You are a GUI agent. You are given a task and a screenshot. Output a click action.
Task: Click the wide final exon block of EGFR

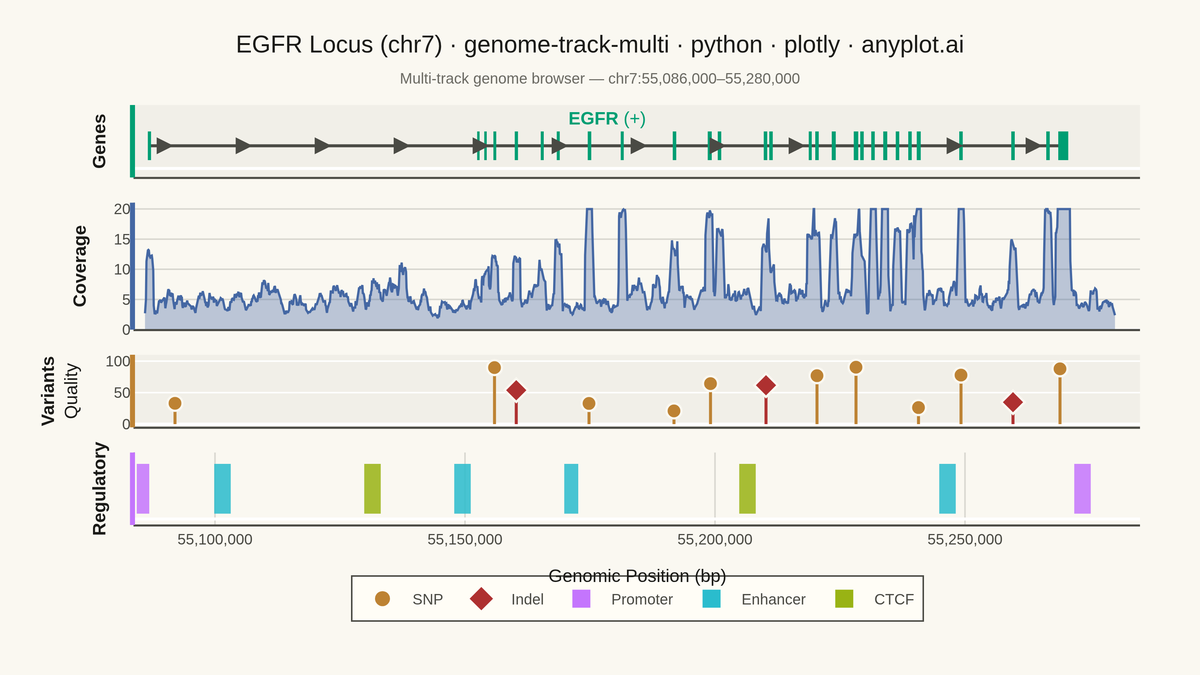[1063, 146]
